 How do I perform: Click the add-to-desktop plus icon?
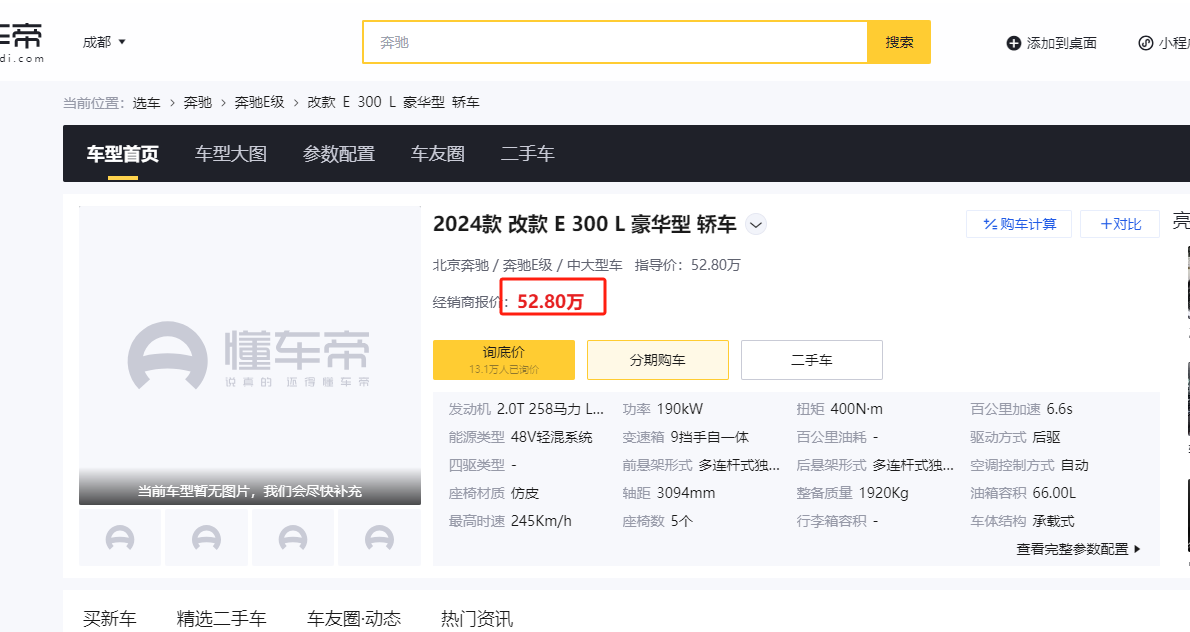tap(1013, 43)
